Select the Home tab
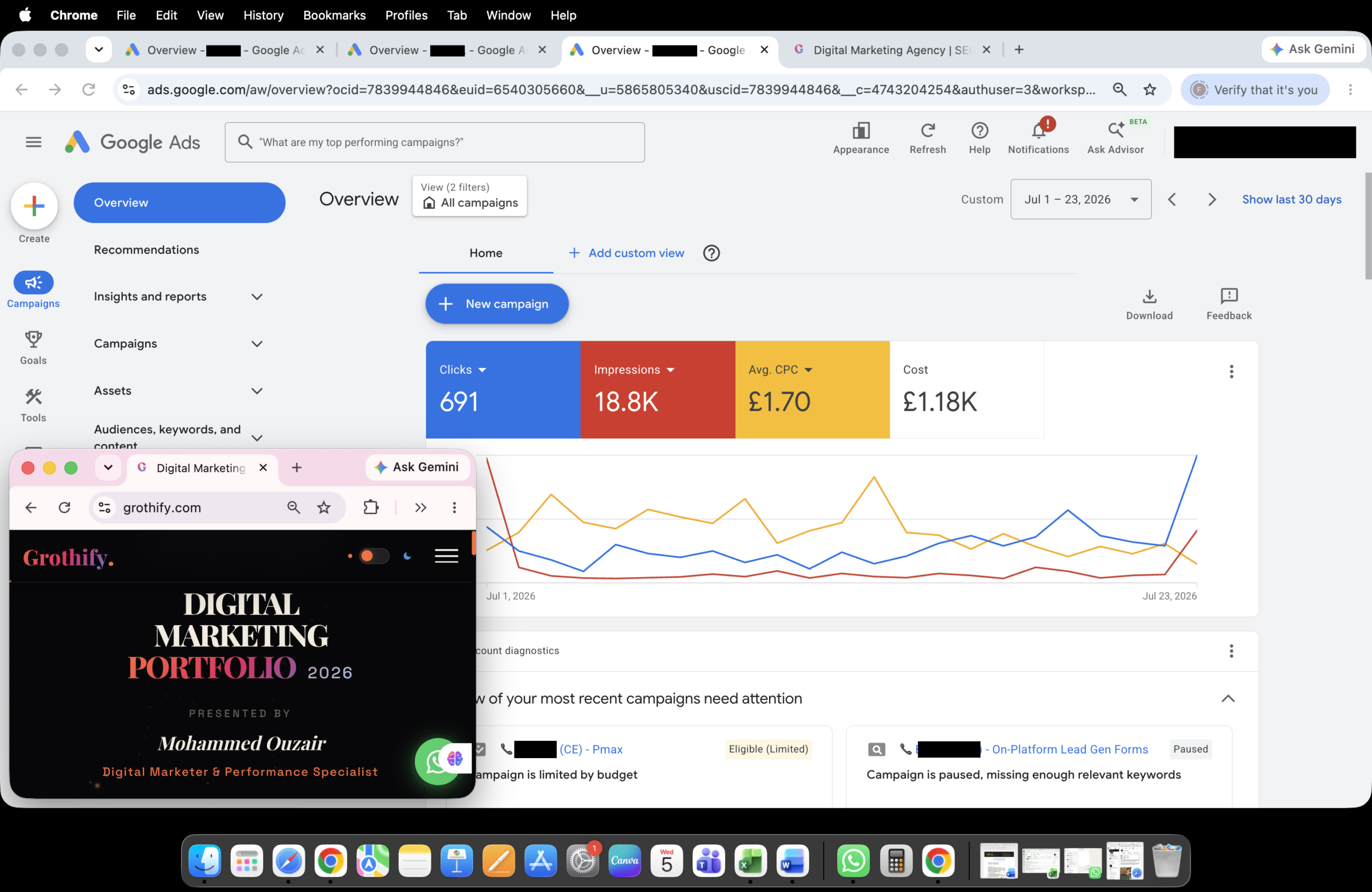The width and height of the screenshot is (1372, 892). pyautogui.click(x=486, y=253)
